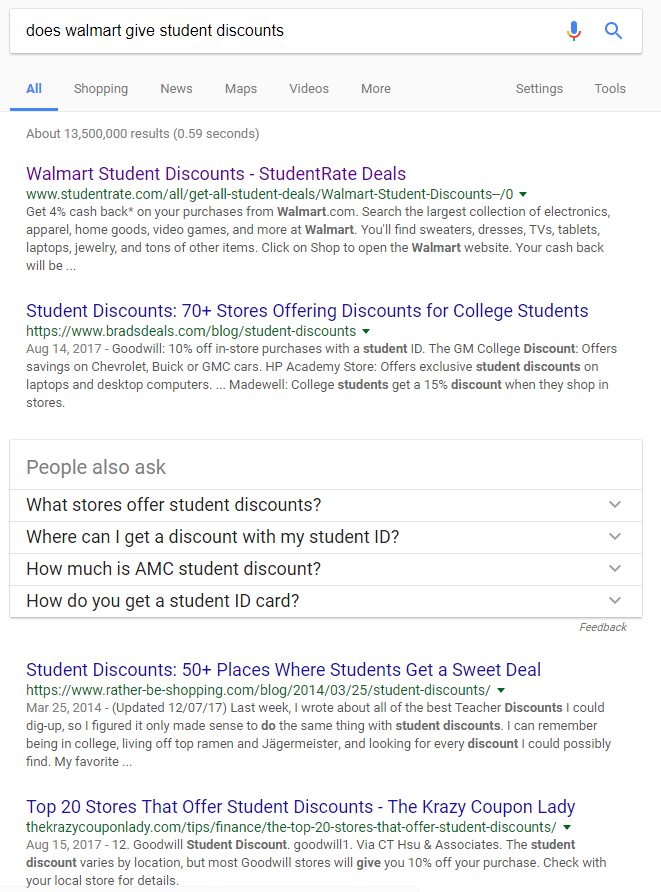Image resolution: width=661 pixels, height=892 pixels.
Task: Expand "Where can I get a discount with my student ID?"
Action: point(326,537)
